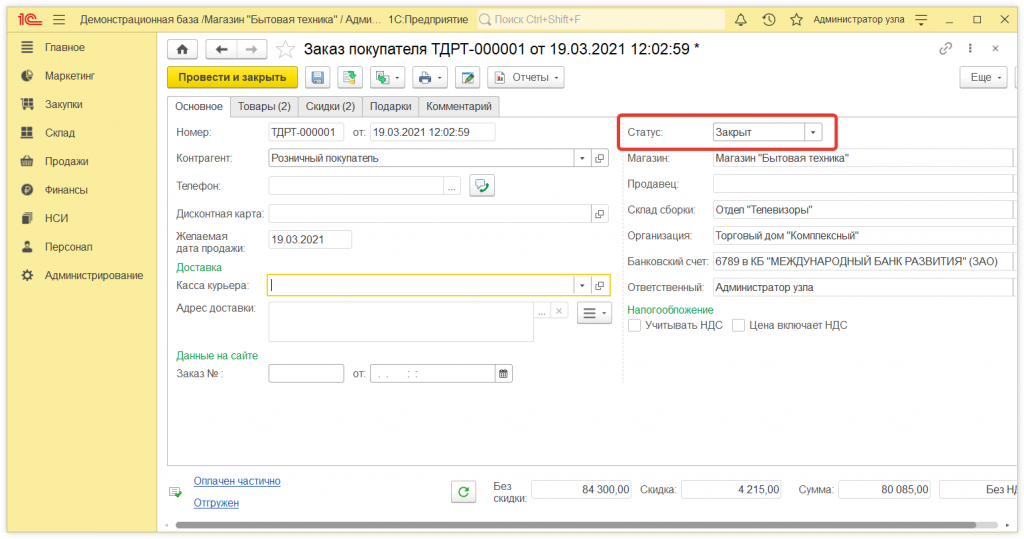This screenshot has width=1024, height=539.
Task: Expand the Статус dropdown list
Action: (x=813, y=132)
